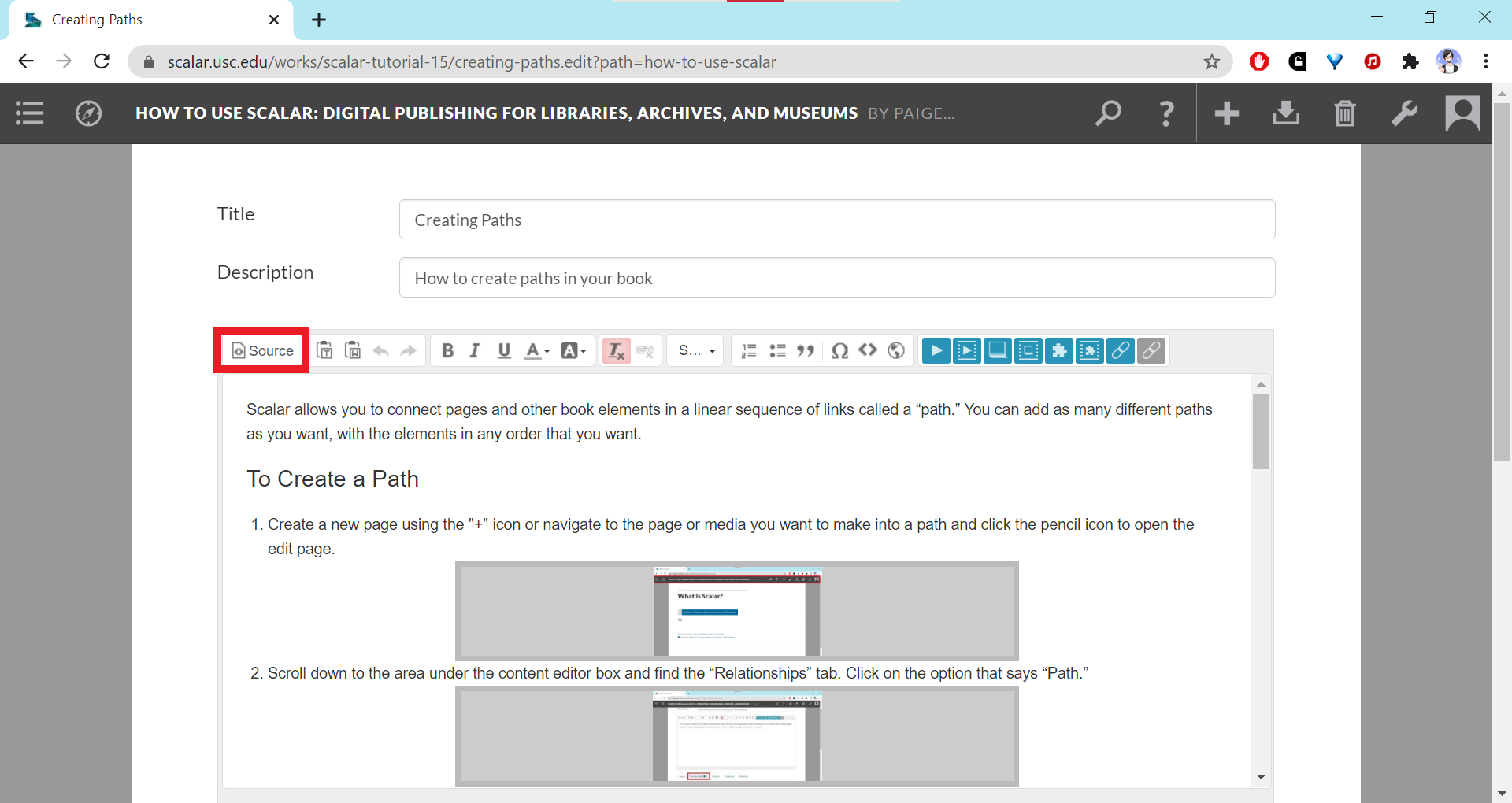
Task: Insert a numbered list
Action: pyautogui.click(x=749, y=351)
